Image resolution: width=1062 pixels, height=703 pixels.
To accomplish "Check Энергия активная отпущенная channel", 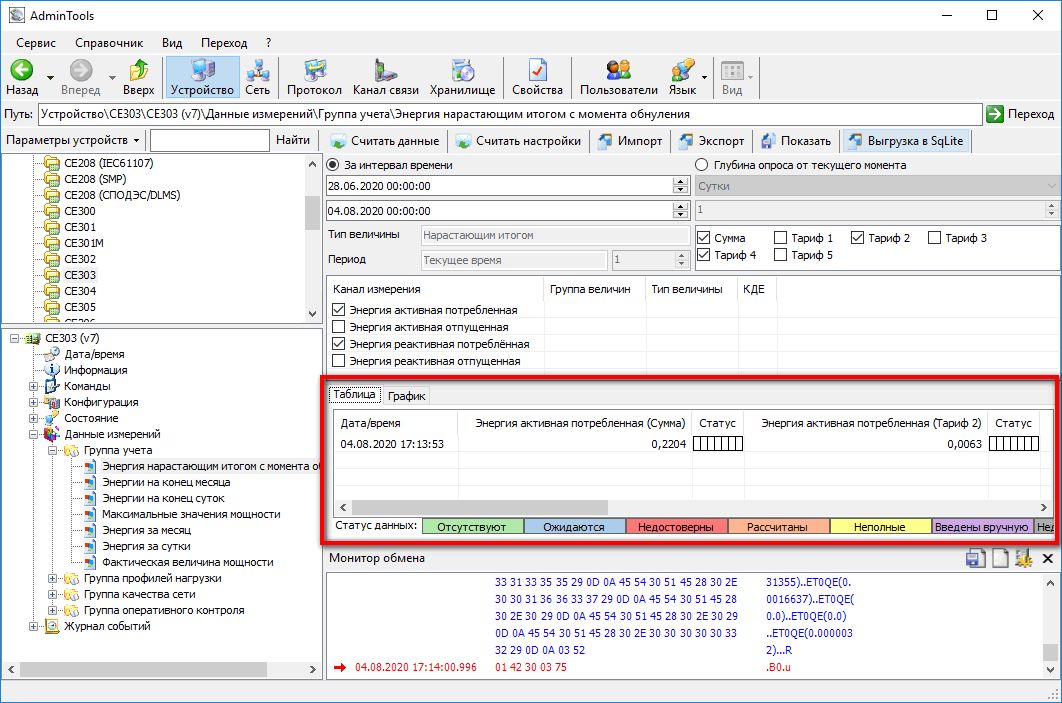I will point(338,327).
